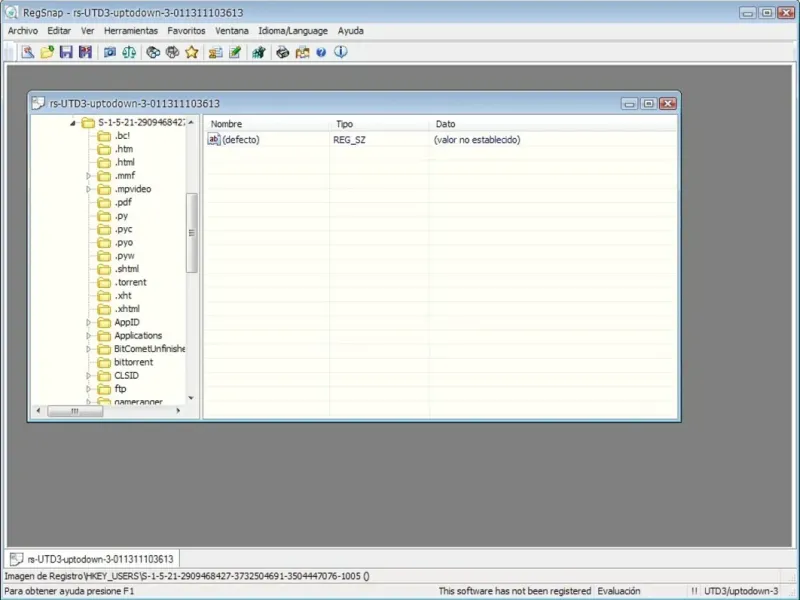Click the properties list toolbar icon
The image size is (800, 600).
[215, 52]
